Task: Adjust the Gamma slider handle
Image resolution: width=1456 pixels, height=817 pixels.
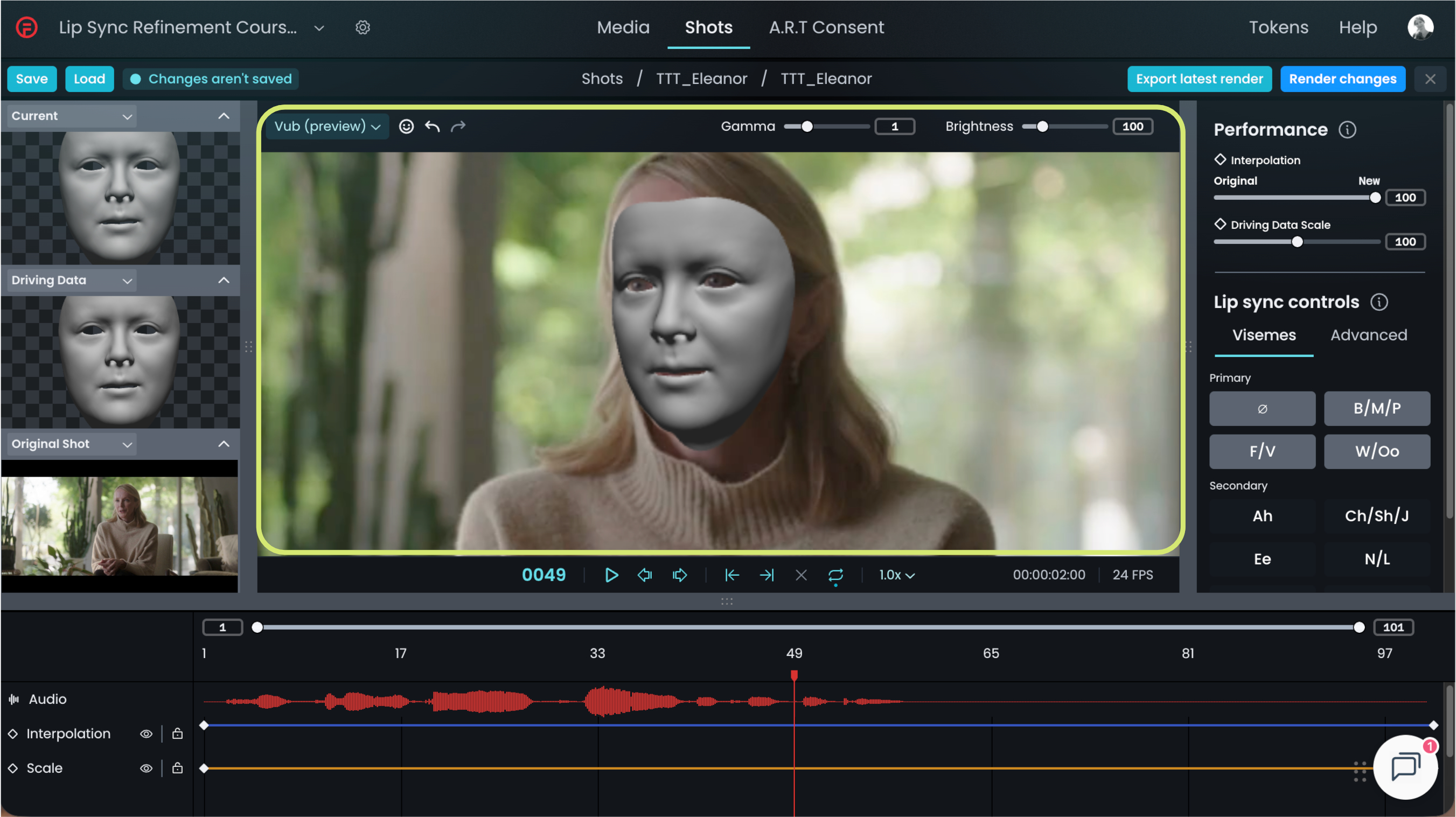Action: tap(807, 127)
